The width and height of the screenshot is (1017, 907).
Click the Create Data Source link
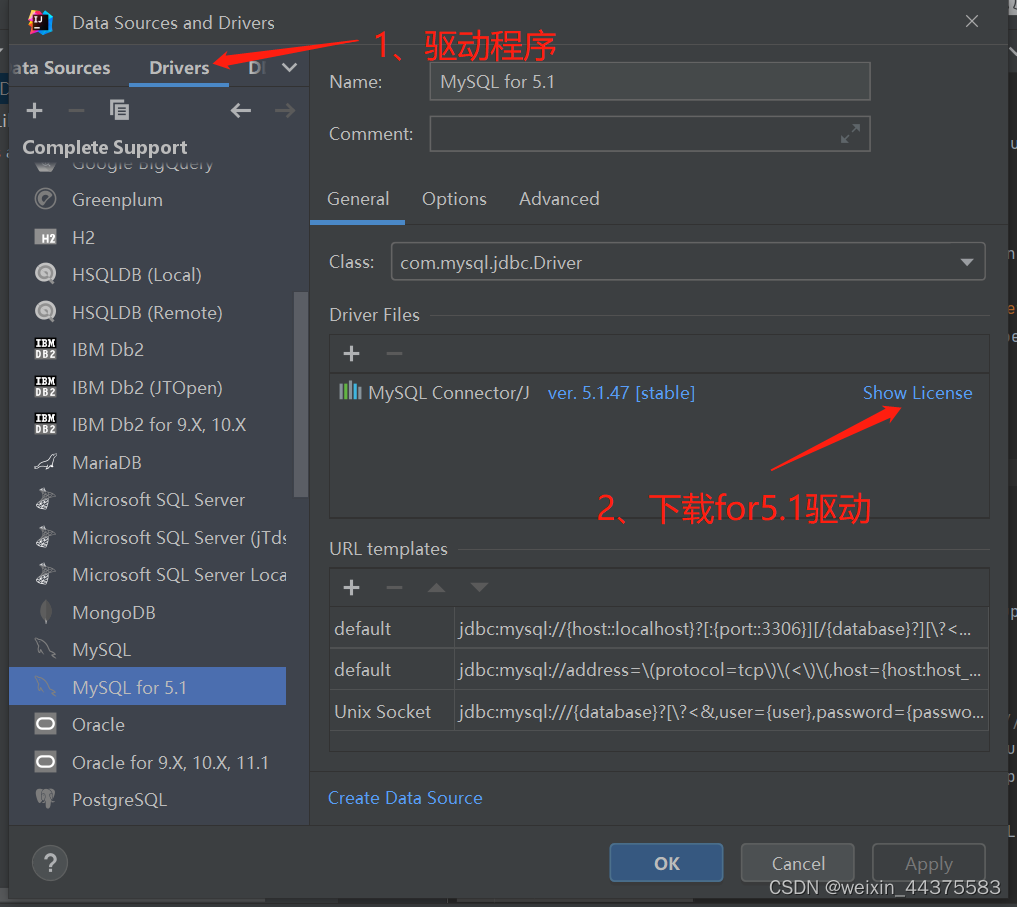(405, 797)
